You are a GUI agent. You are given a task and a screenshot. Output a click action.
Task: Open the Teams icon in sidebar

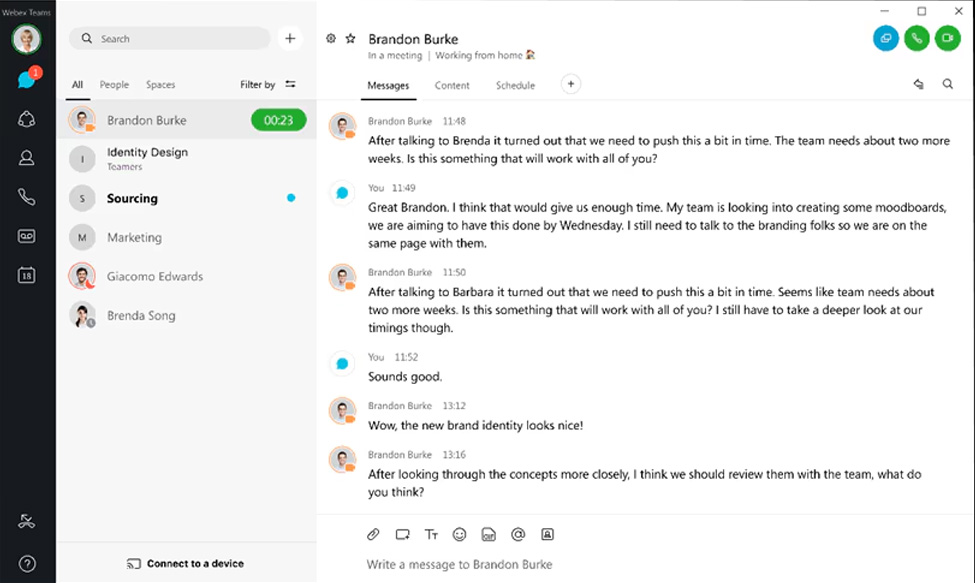[27, 119]
